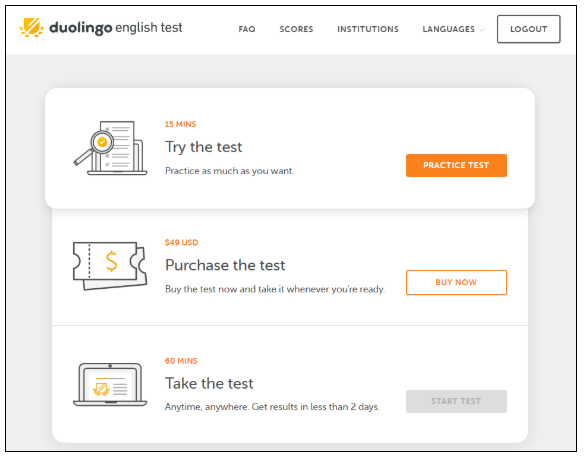Log out using the Logout button

click(529, 29)
